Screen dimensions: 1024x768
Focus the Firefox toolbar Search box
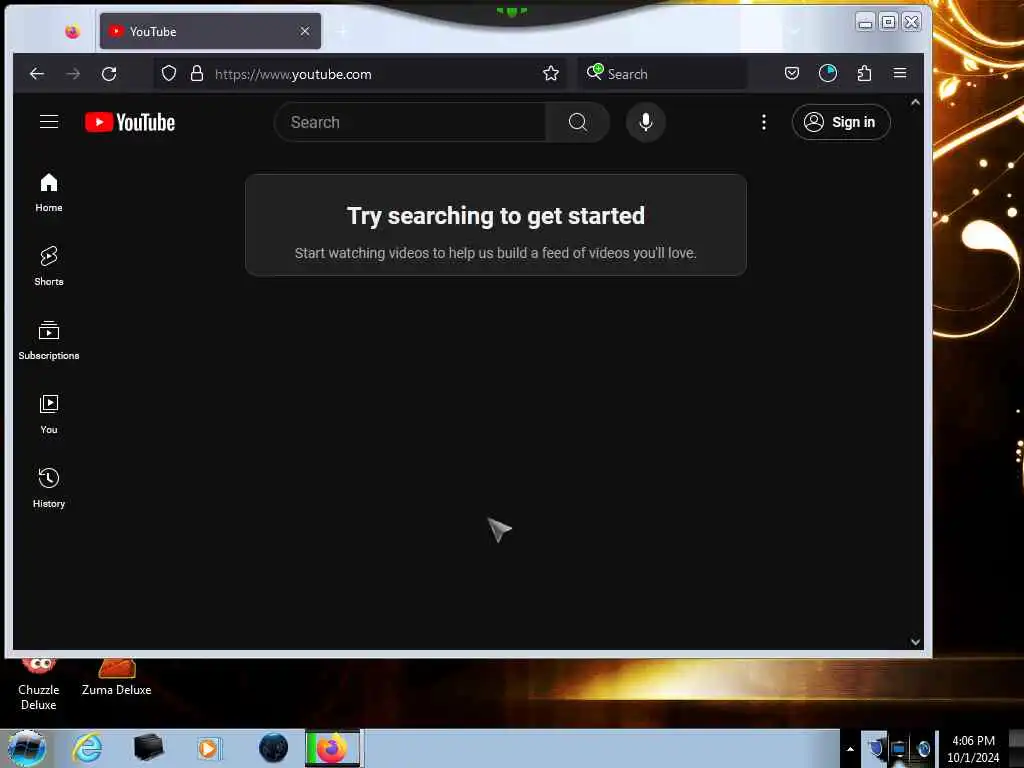point(663,74)
